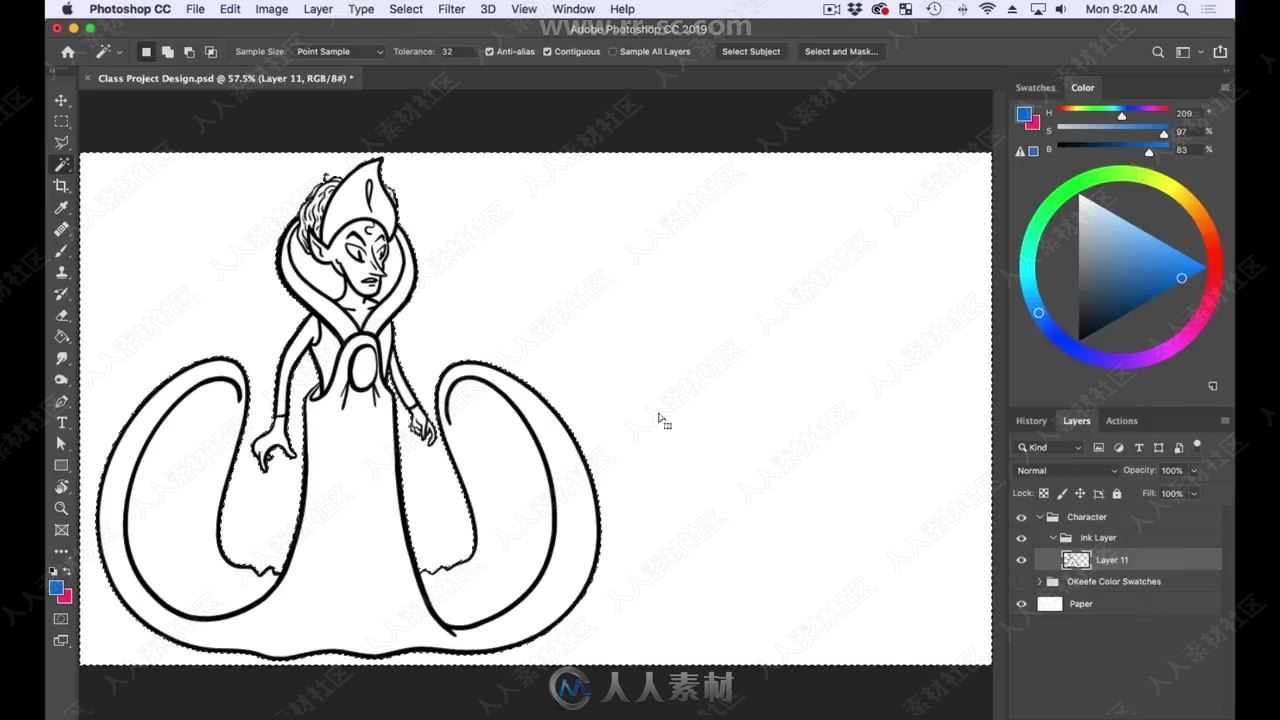Hide Layer 11 visibility
This screenshot has width=1280, height=720.
click(x=1021, y=560)
